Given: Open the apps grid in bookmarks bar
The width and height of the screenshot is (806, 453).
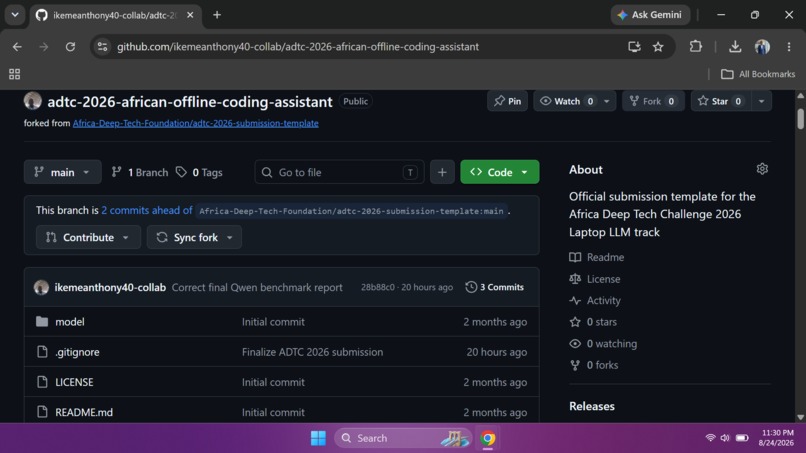Looking at the screenshot, I should coord(14,74).
